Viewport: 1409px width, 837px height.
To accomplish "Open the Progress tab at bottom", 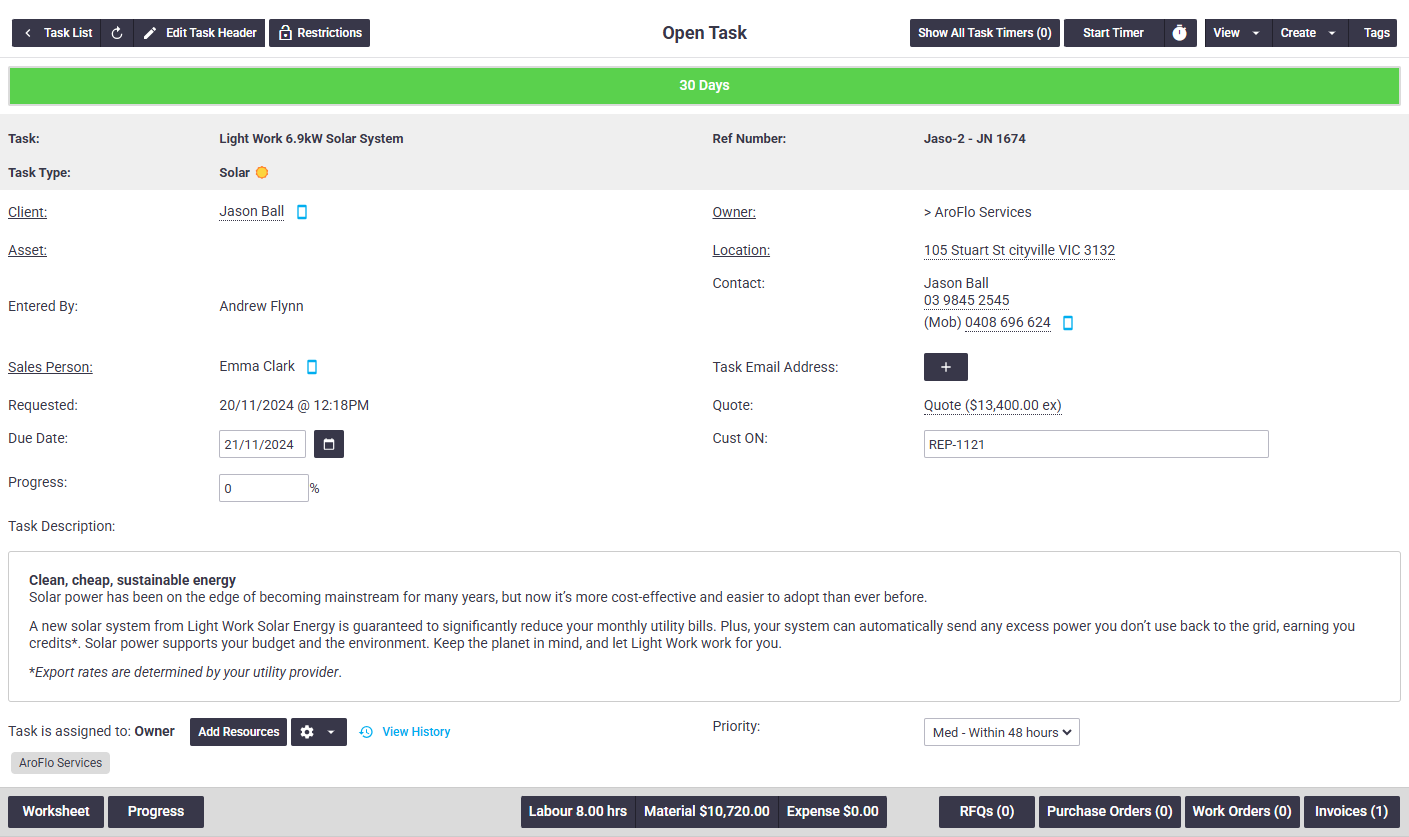I will pos(156,812).
